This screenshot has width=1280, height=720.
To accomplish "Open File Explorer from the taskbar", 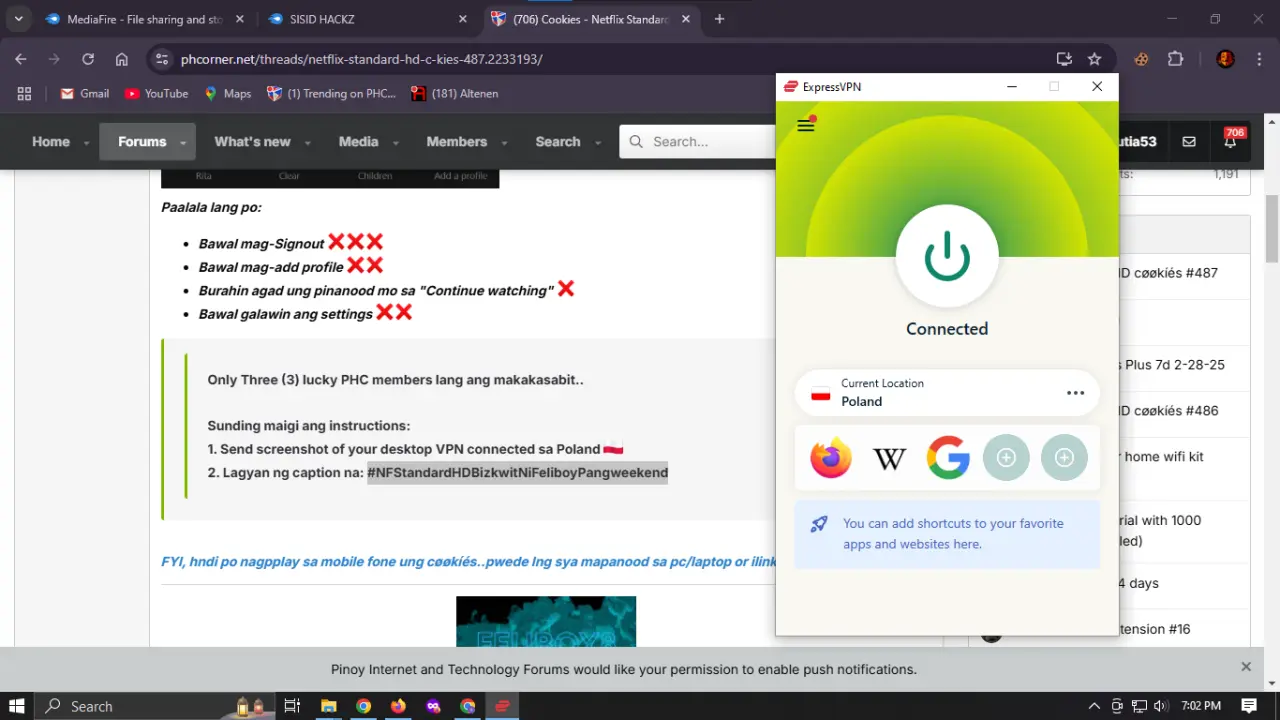I will [328, 706].
